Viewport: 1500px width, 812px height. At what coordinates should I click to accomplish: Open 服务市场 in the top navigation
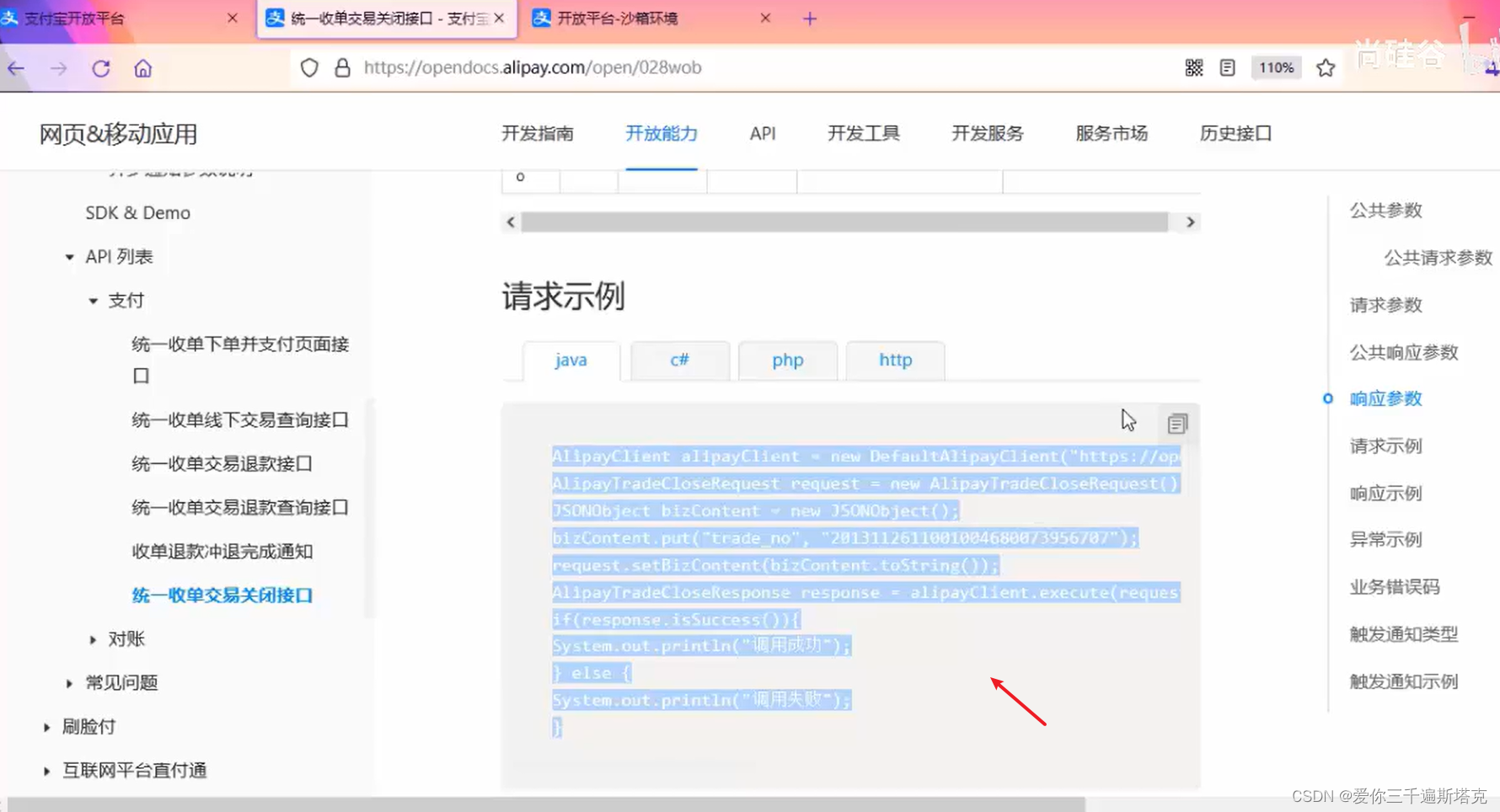pos(1112,133)
